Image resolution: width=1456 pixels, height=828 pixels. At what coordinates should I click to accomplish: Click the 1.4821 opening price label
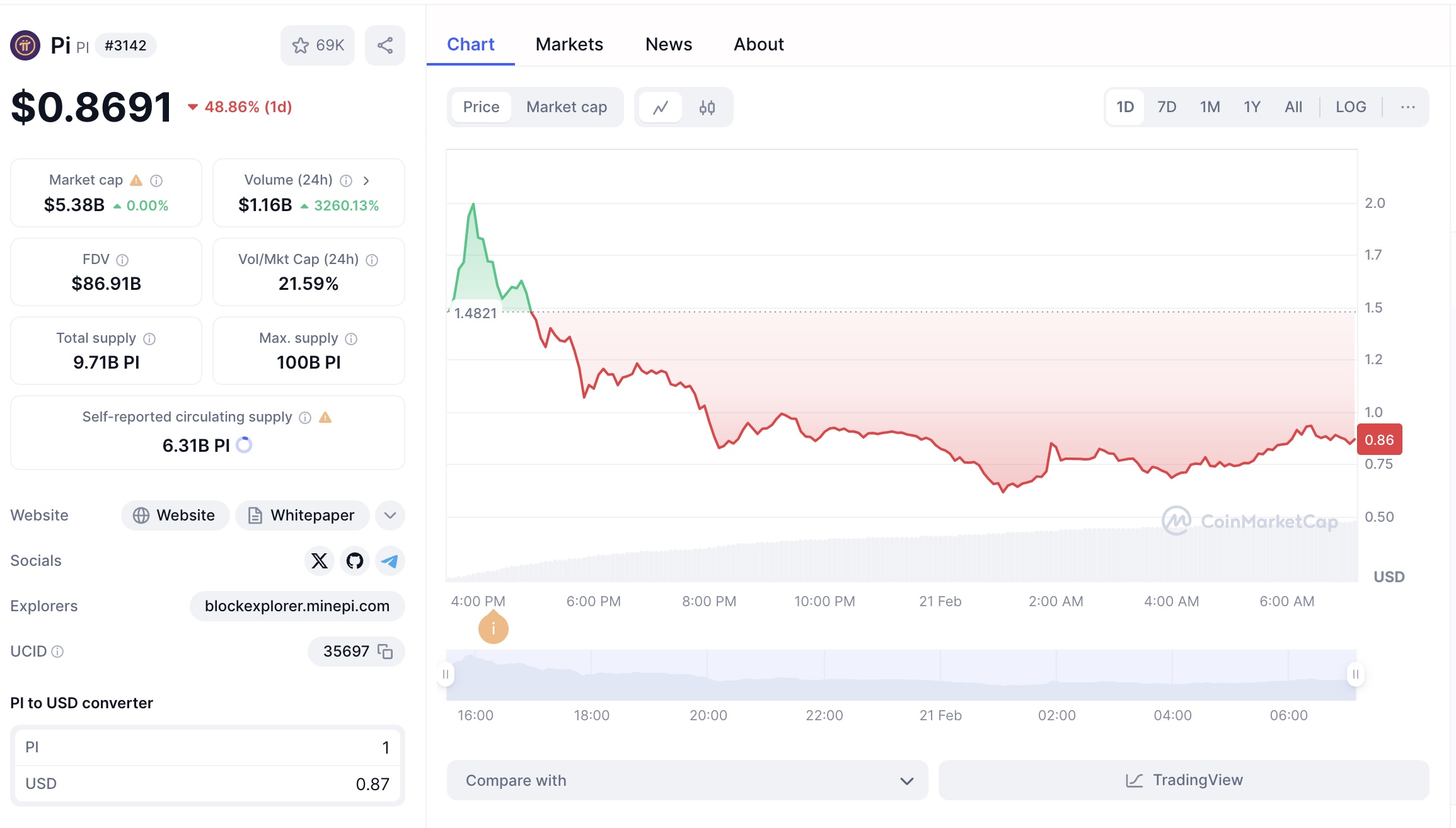(x=475, y=313)
